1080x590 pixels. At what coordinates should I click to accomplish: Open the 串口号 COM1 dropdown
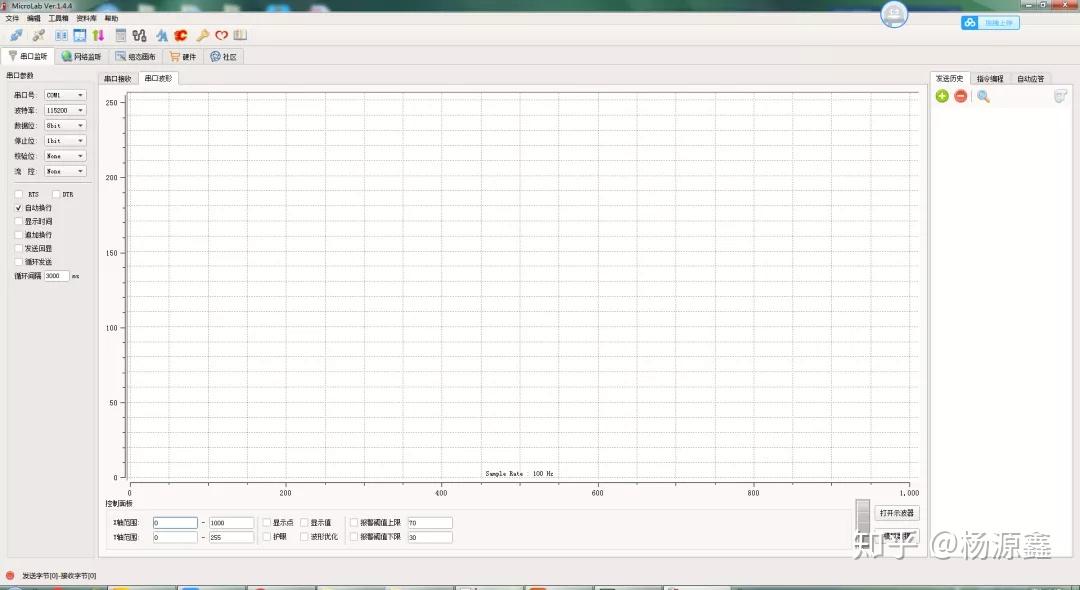tap(65, 95)
